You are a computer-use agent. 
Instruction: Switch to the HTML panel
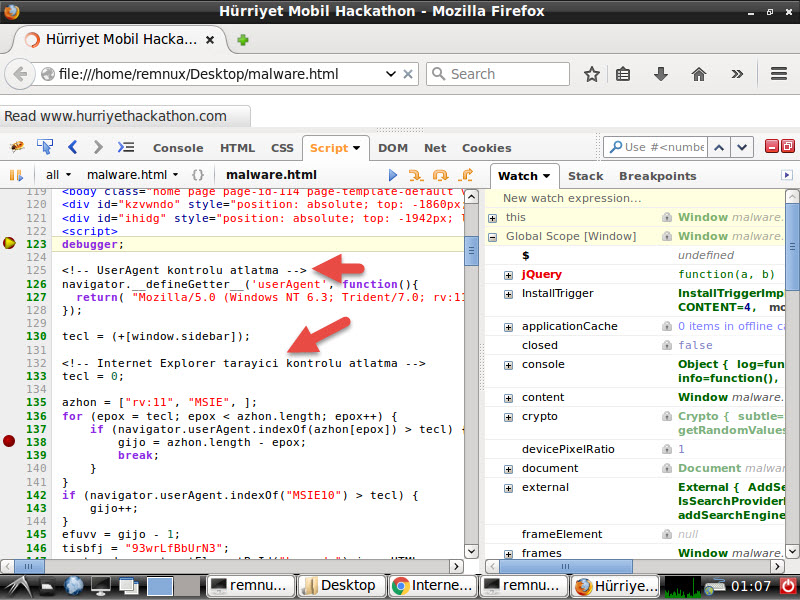tap(237, 148)
